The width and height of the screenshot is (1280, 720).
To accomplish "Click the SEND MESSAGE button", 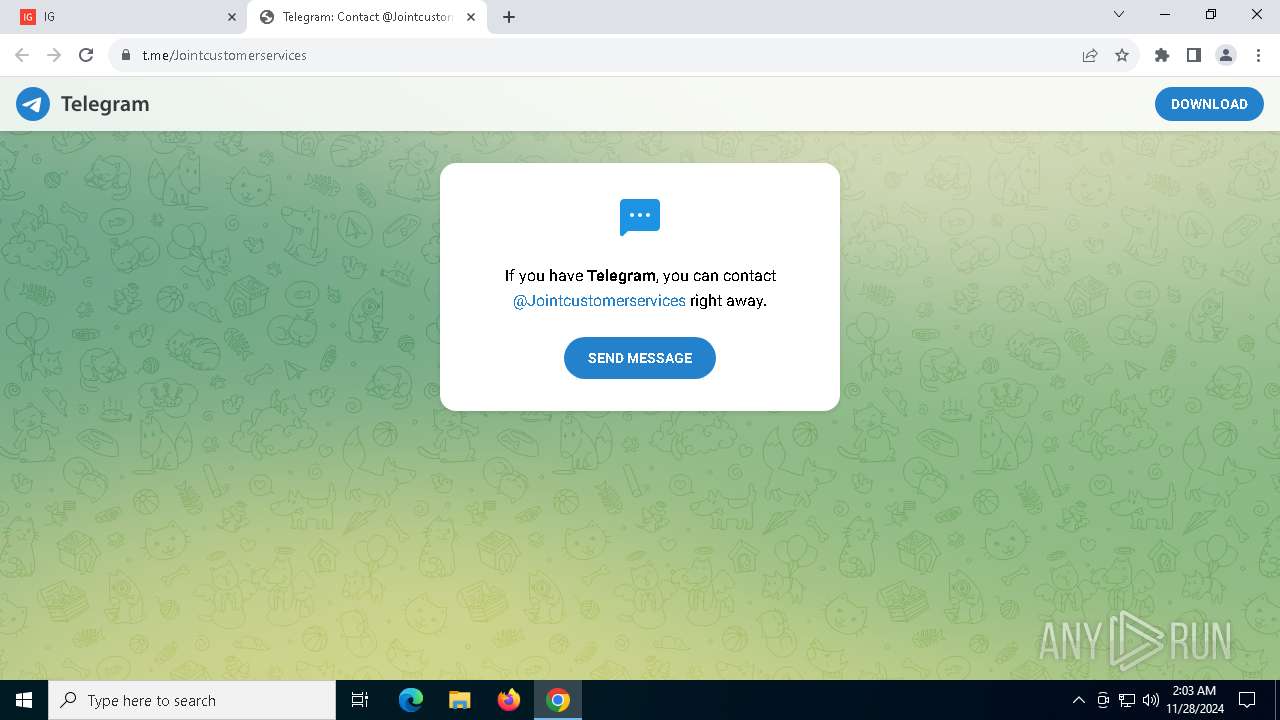I will click(640, 358).
